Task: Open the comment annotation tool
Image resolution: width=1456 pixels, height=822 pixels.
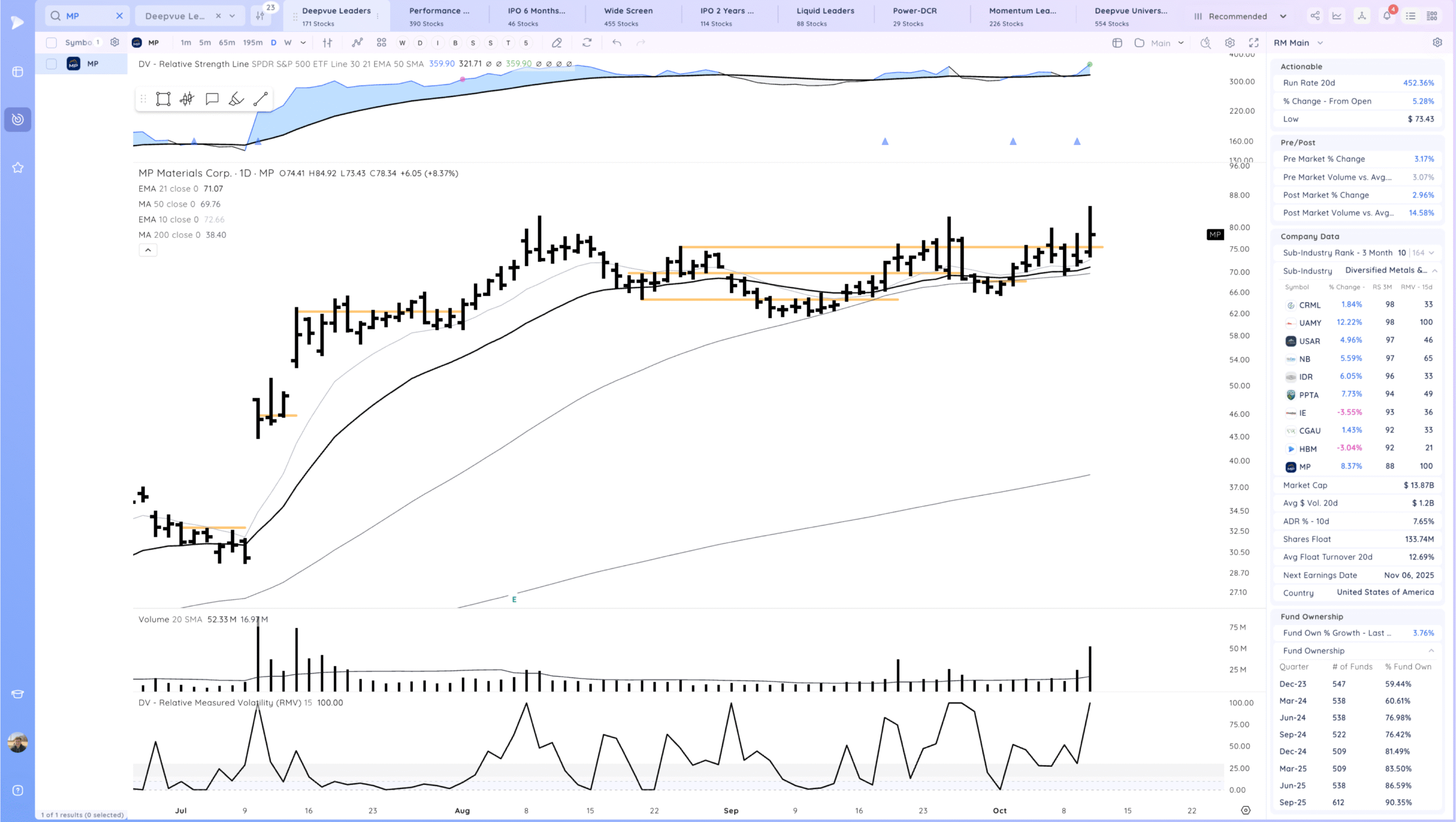Action: coord(212,100)
